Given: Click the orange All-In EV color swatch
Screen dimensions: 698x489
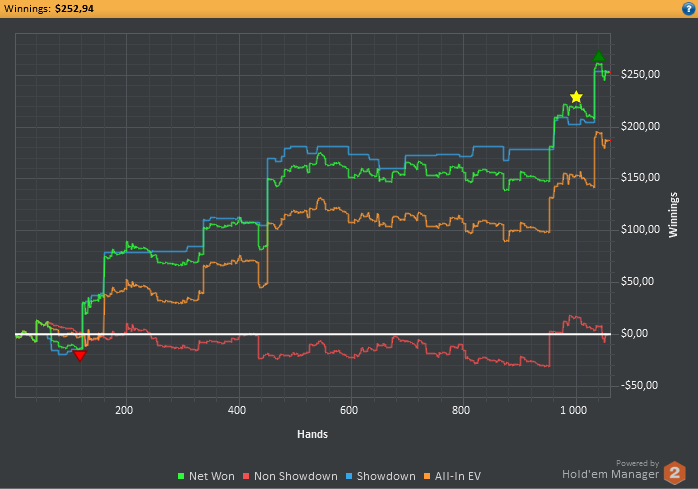Looking at the screenshot, I should (x=427, y=476).
